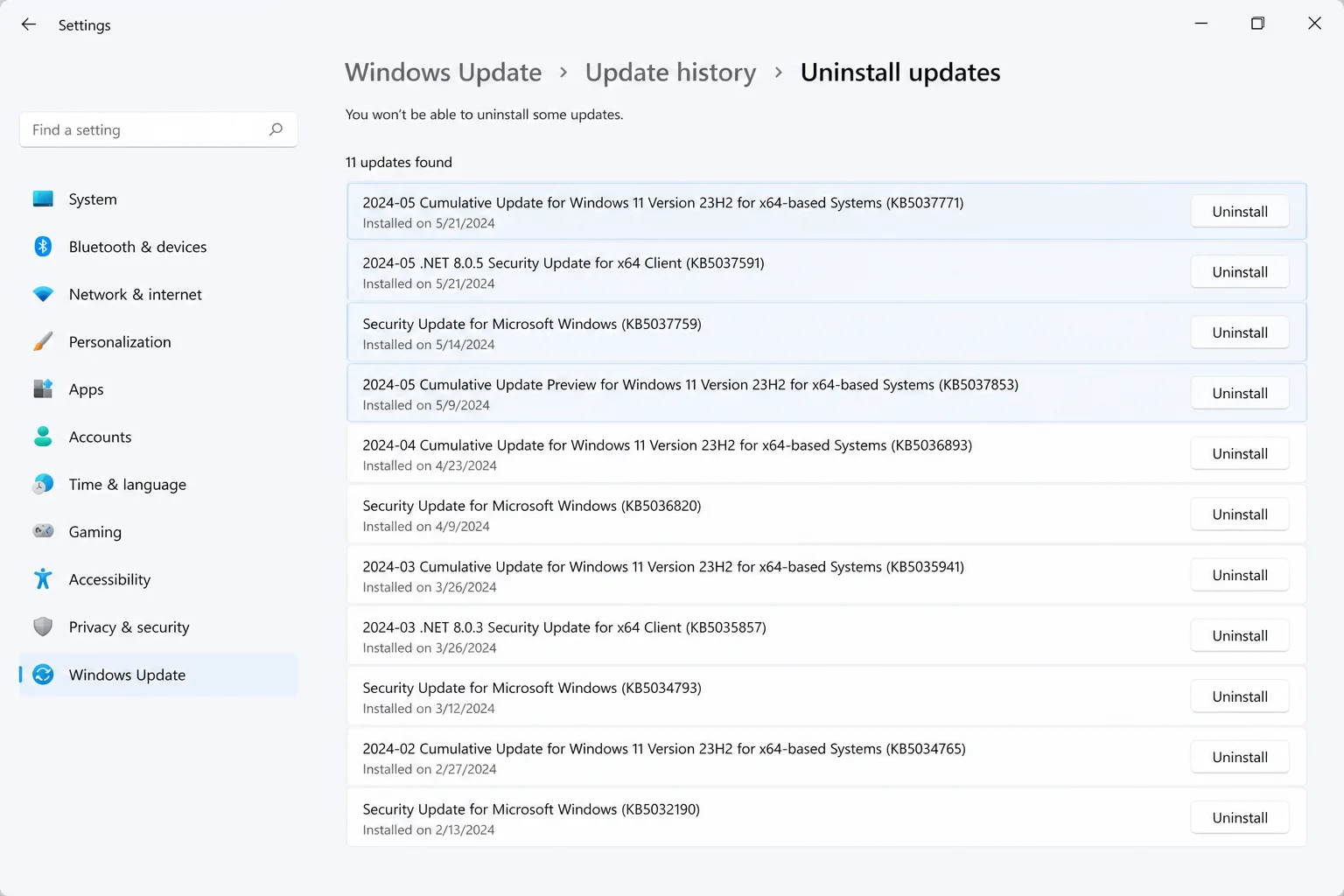Select the 2024-04 Cumulative Update title

pos(668,444)
